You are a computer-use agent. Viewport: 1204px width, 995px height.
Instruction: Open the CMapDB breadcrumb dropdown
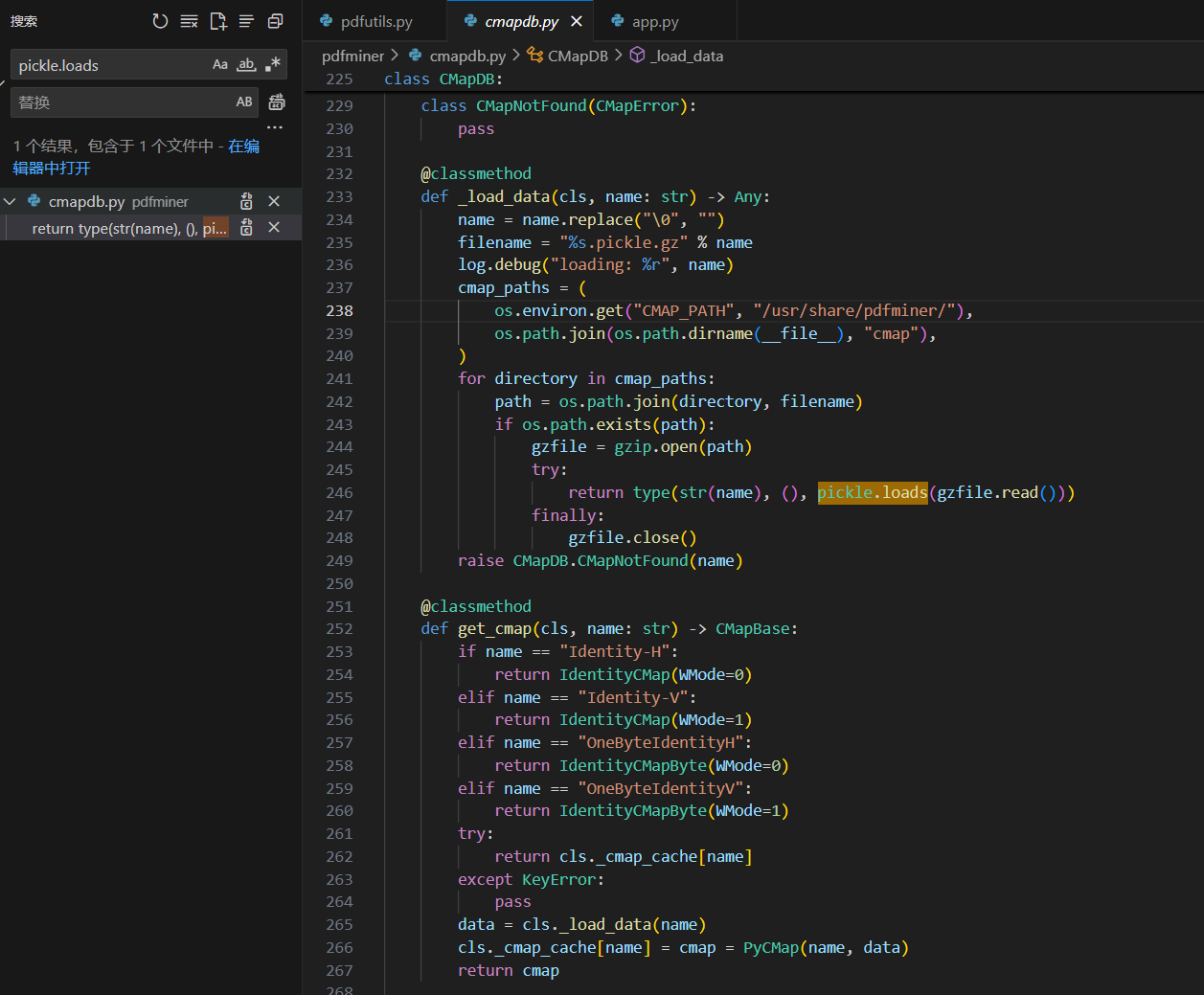[577, 56]
